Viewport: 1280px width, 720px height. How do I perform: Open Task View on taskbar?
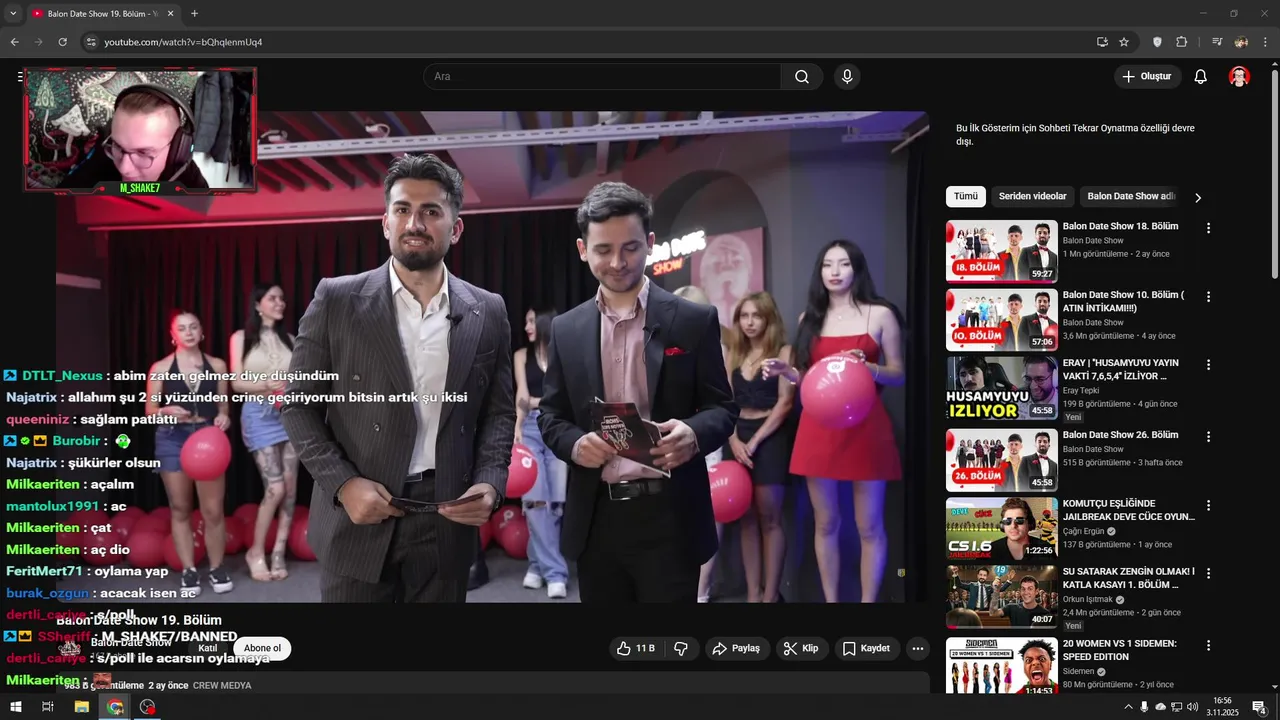[47, 707]
